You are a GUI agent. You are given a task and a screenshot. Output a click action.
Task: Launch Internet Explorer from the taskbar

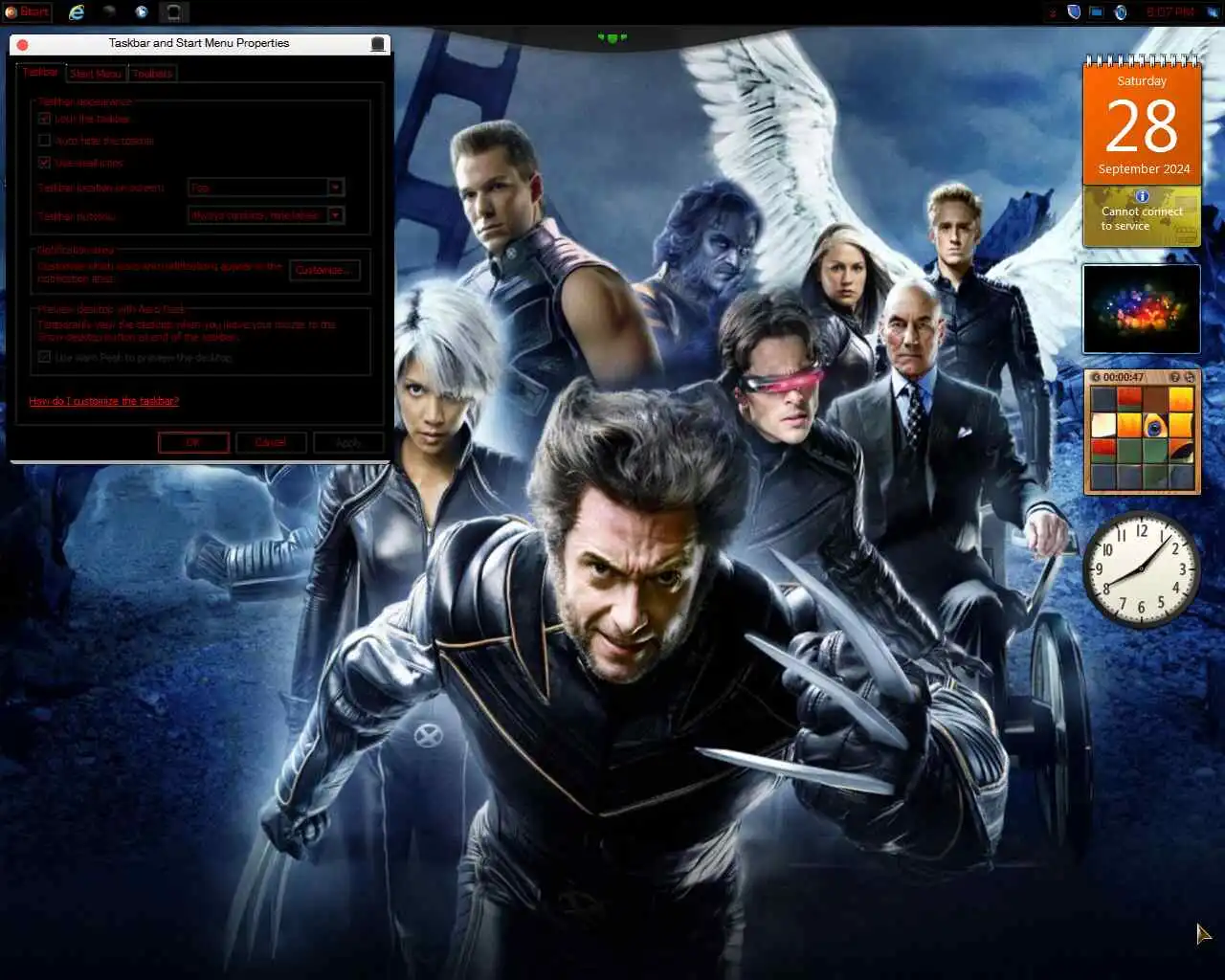(x=77, y=12)
